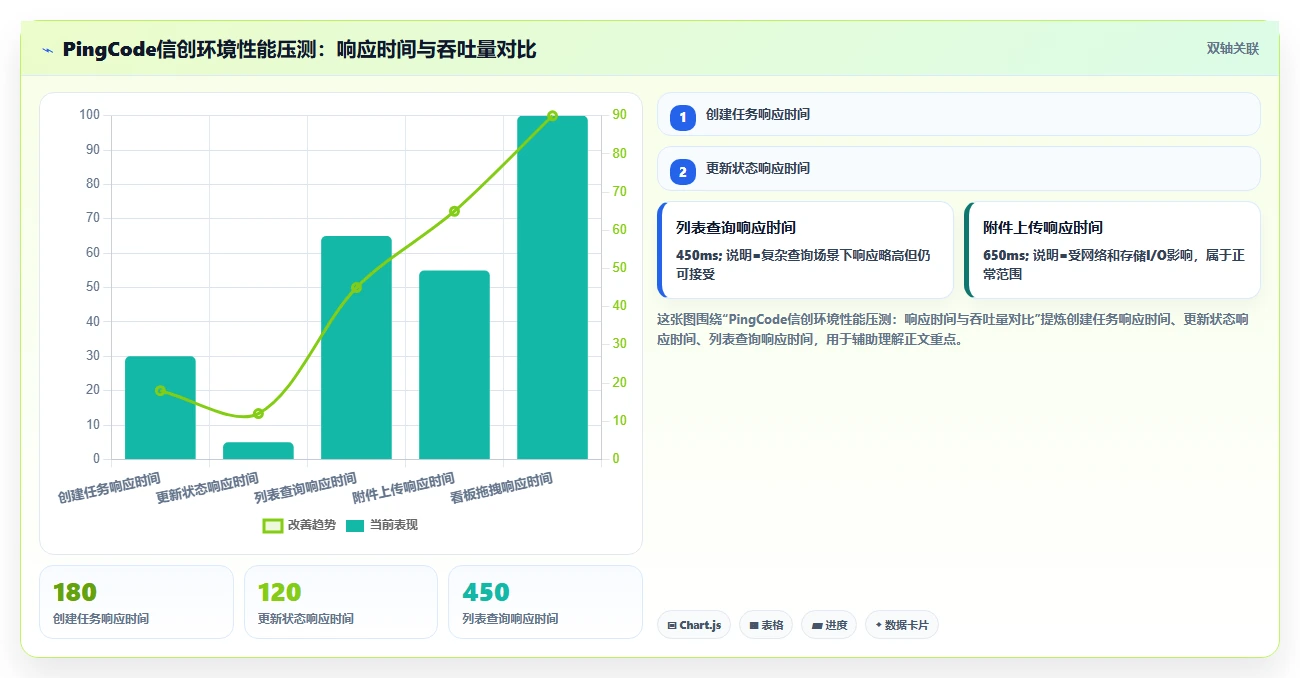
Task: Click the trend line point at the 看板拖拽响应时间 peak
Action: 552,116
